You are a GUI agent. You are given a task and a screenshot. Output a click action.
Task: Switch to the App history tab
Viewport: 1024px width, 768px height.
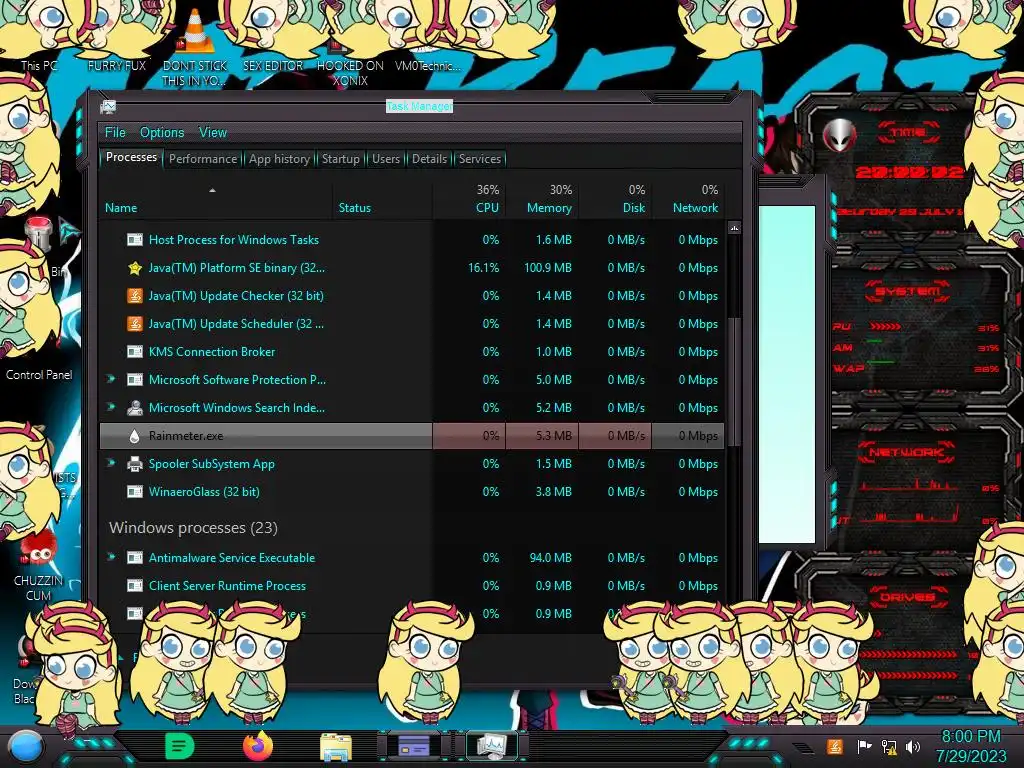[x=279, y=159]
